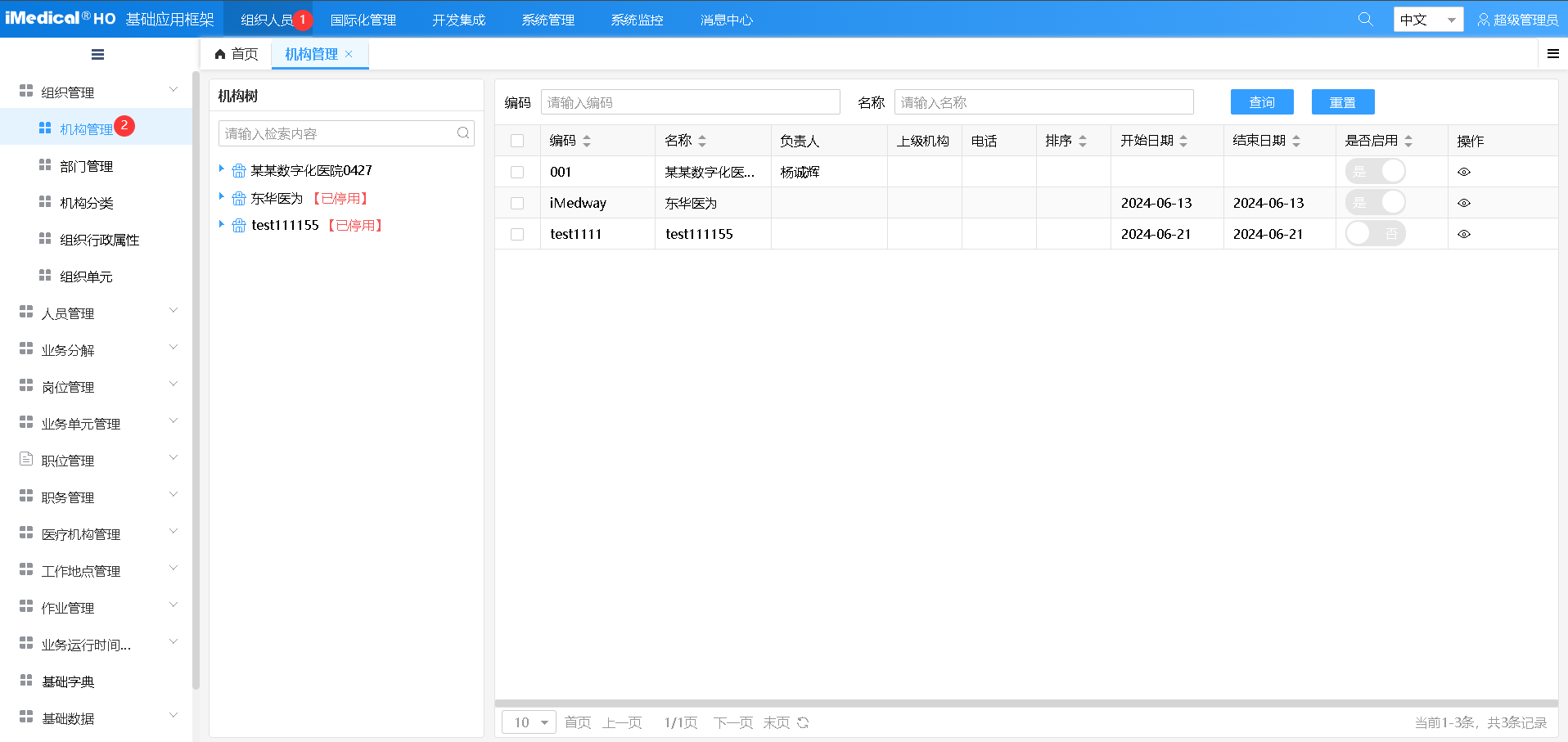Click the view eye icon for row iMedway
This screenshot has width=1568, height=742.
[x=1464, y=203]
